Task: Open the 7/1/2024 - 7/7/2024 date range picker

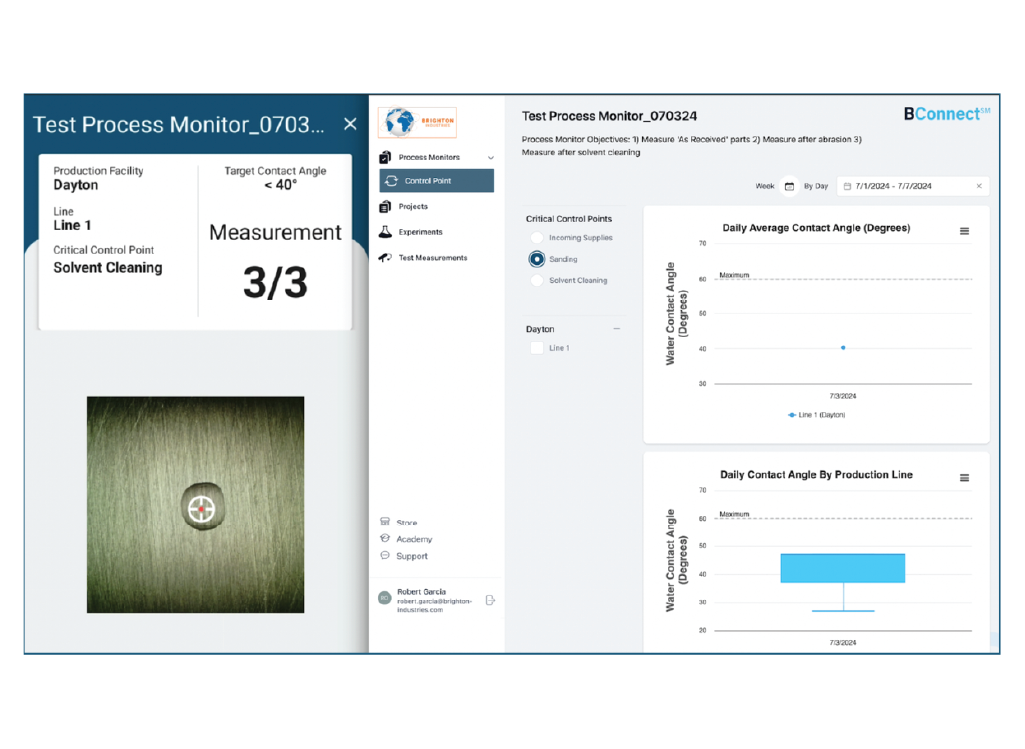Action: 912,186
